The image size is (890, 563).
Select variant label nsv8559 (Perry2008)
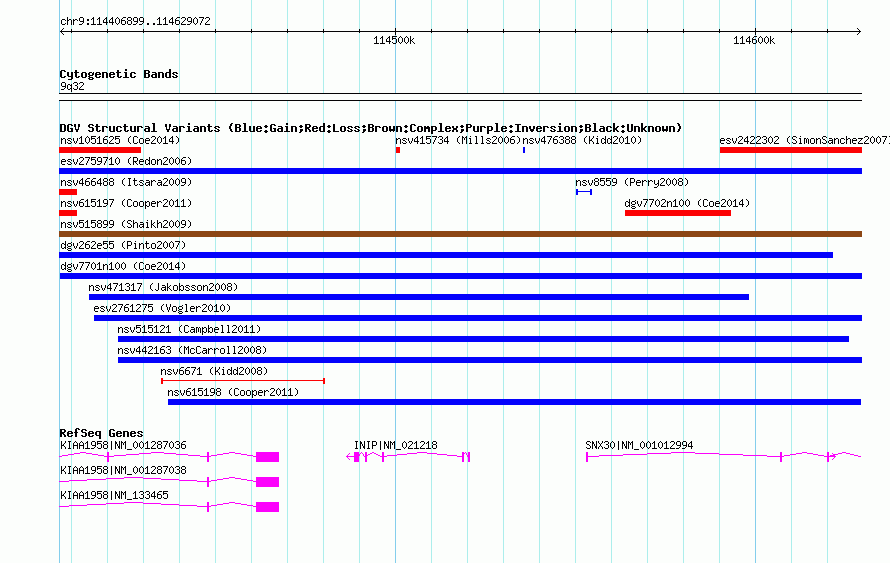pos(632,182)
